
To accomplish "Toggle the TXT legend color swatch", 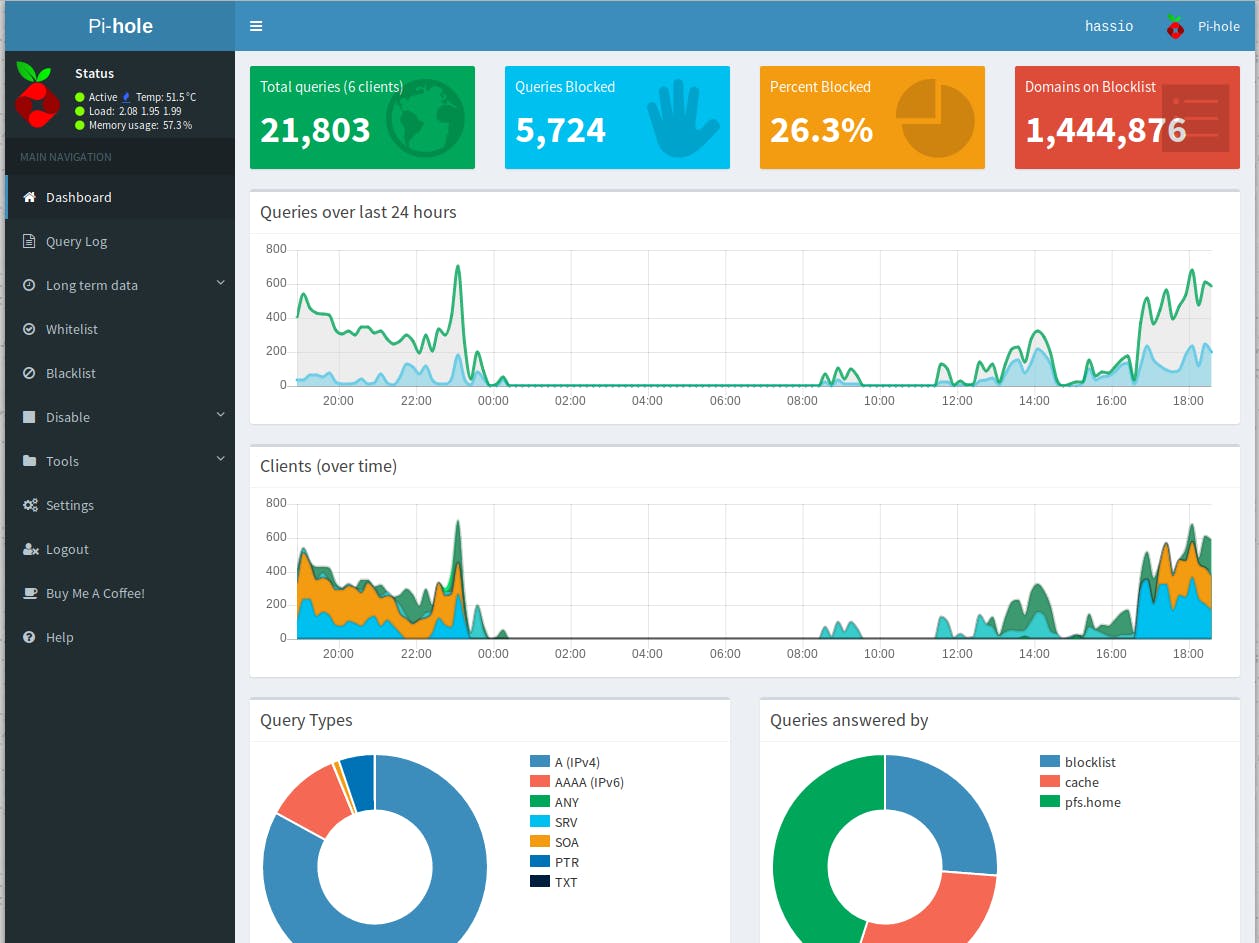I will (540, 882).
